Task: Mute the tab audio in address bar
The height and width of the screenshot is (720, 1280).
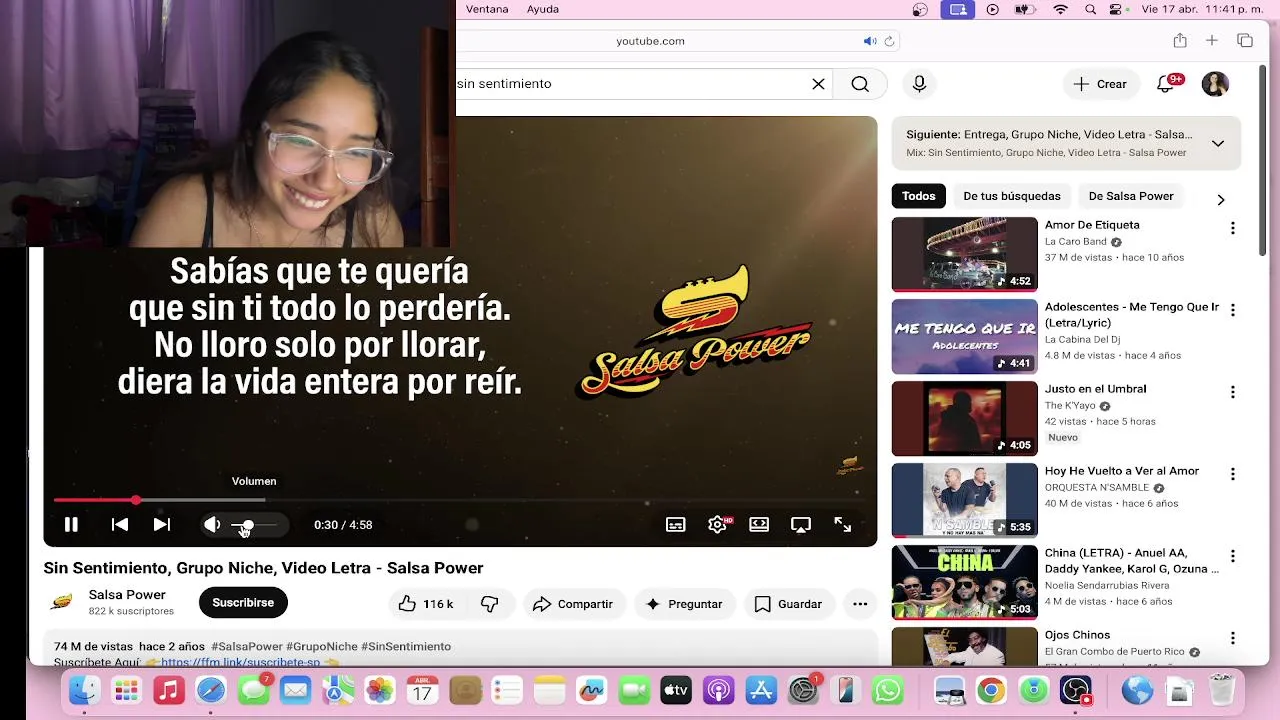Action: tap(869, 41)
